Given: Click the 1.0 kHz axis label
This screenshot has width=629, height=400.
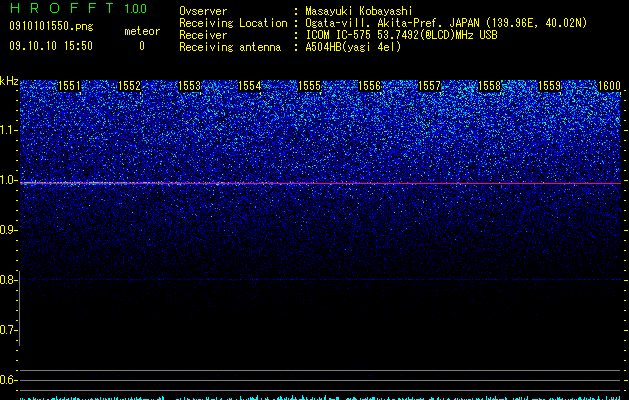Looking at the screenshot, I should [x=7, y=180].
